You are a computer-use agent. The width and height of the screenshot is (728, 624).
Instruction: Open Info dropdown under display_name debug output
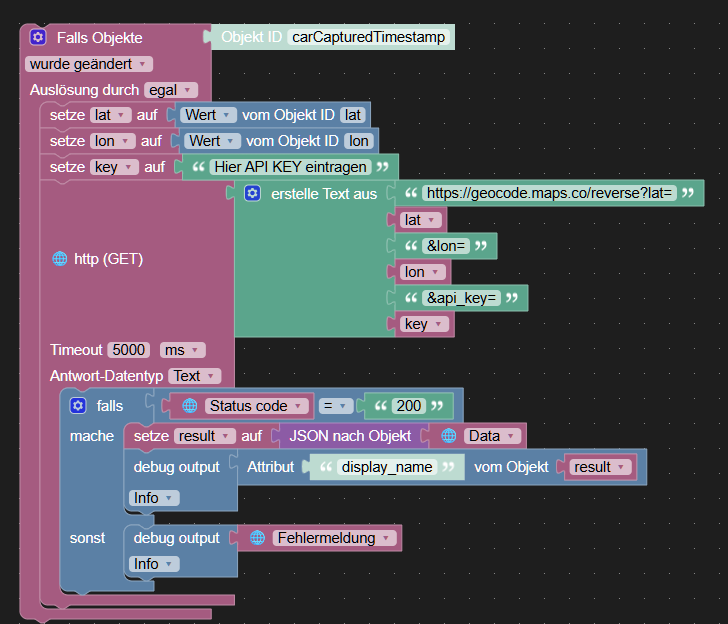154,498
